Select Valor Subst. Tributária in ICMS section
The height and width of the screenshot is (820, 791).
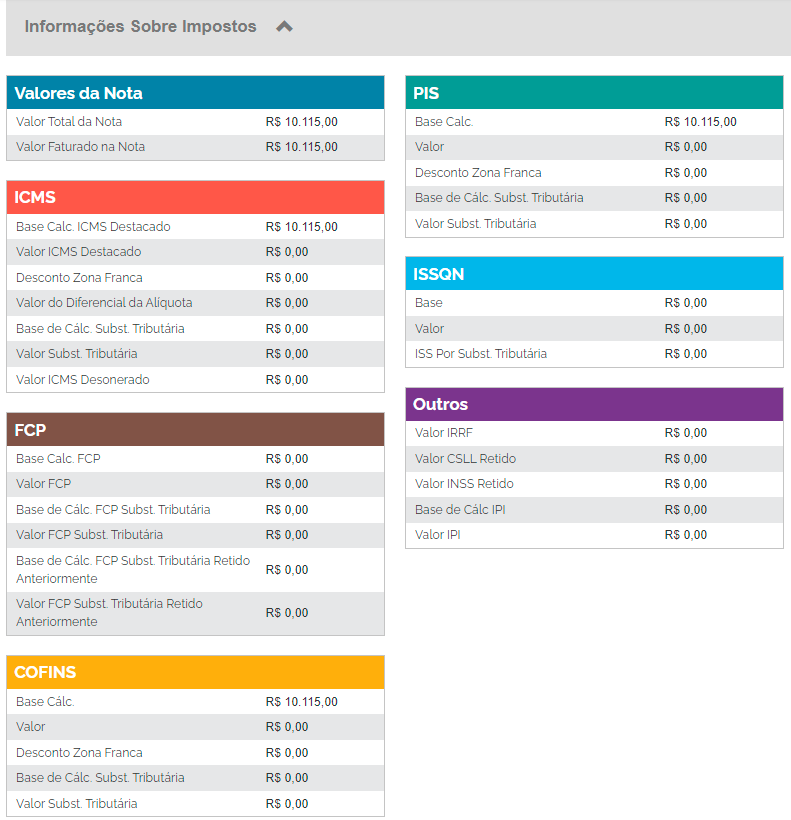(x=77, y=354)
